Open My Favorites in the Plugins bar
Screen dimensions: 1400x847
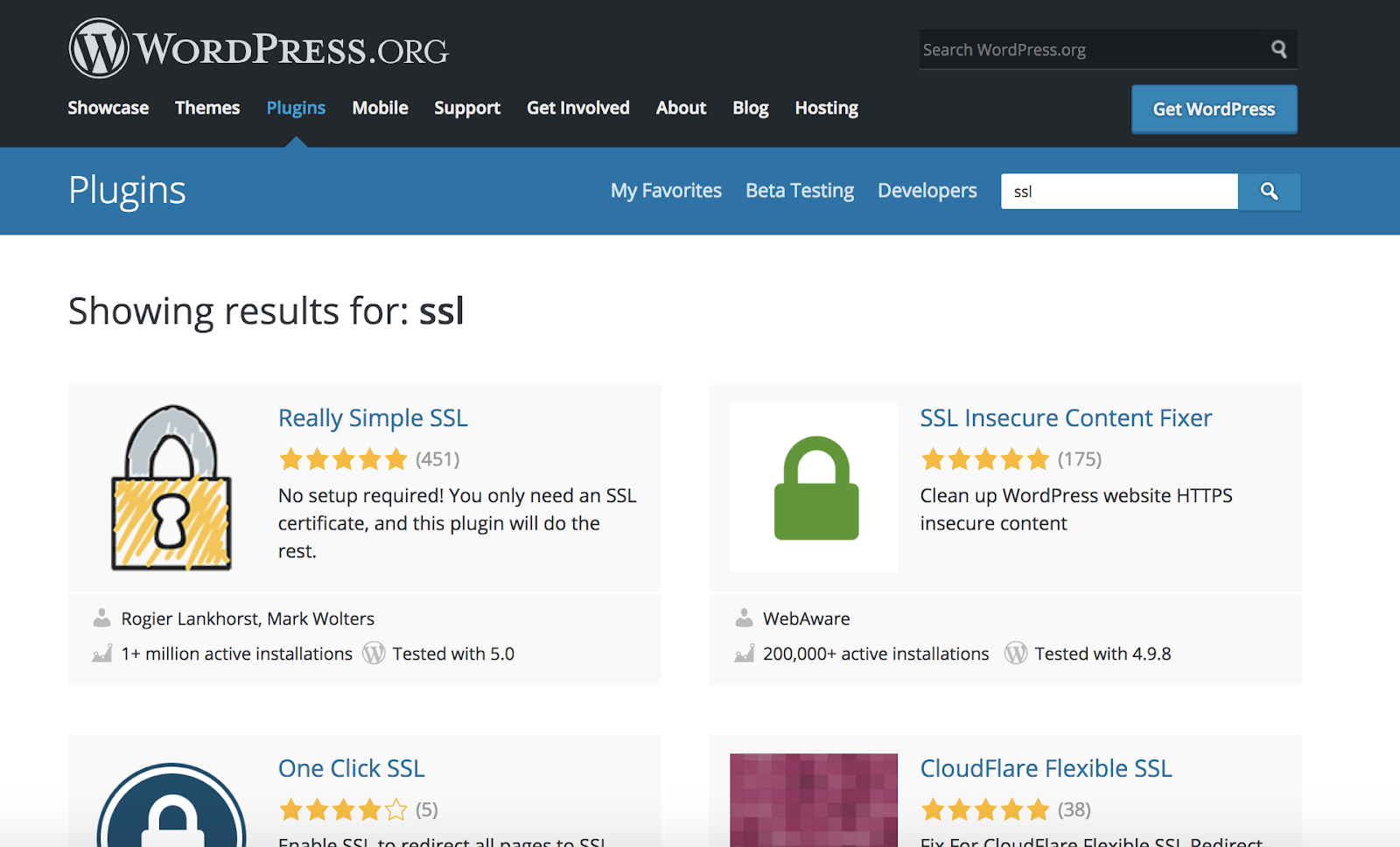(666, 191)
